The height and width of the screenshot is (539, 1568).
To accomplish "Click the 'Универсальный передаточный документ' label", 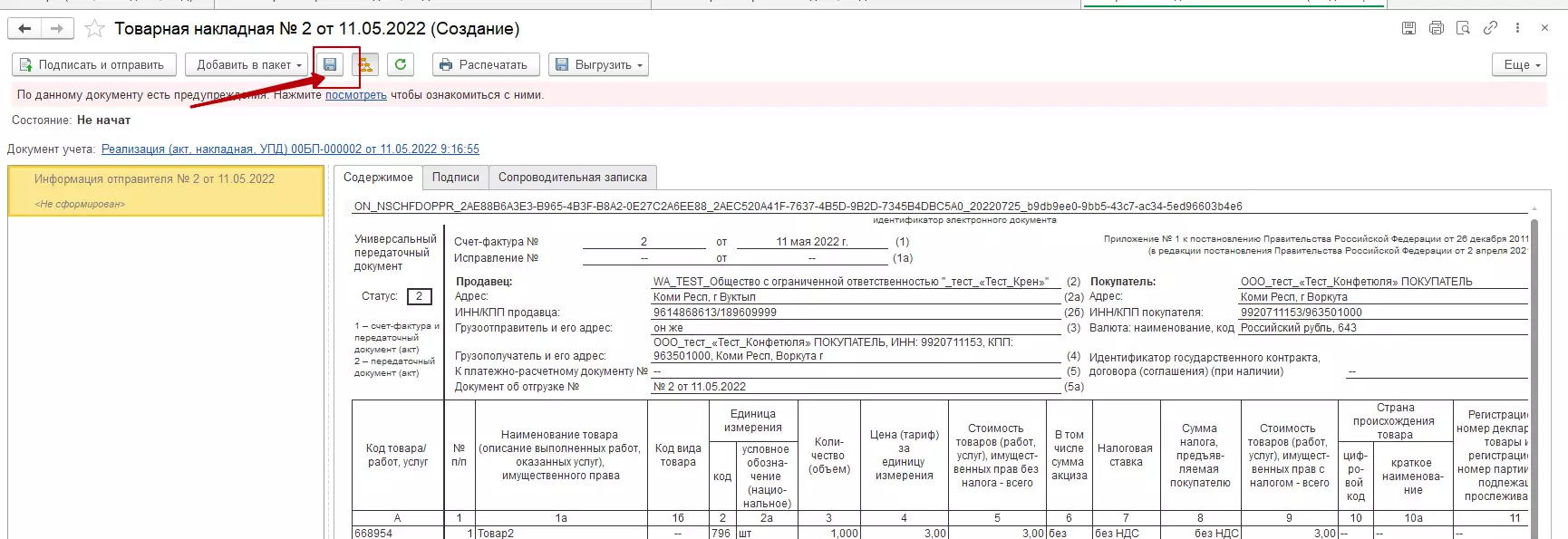I will click(395, 253).
